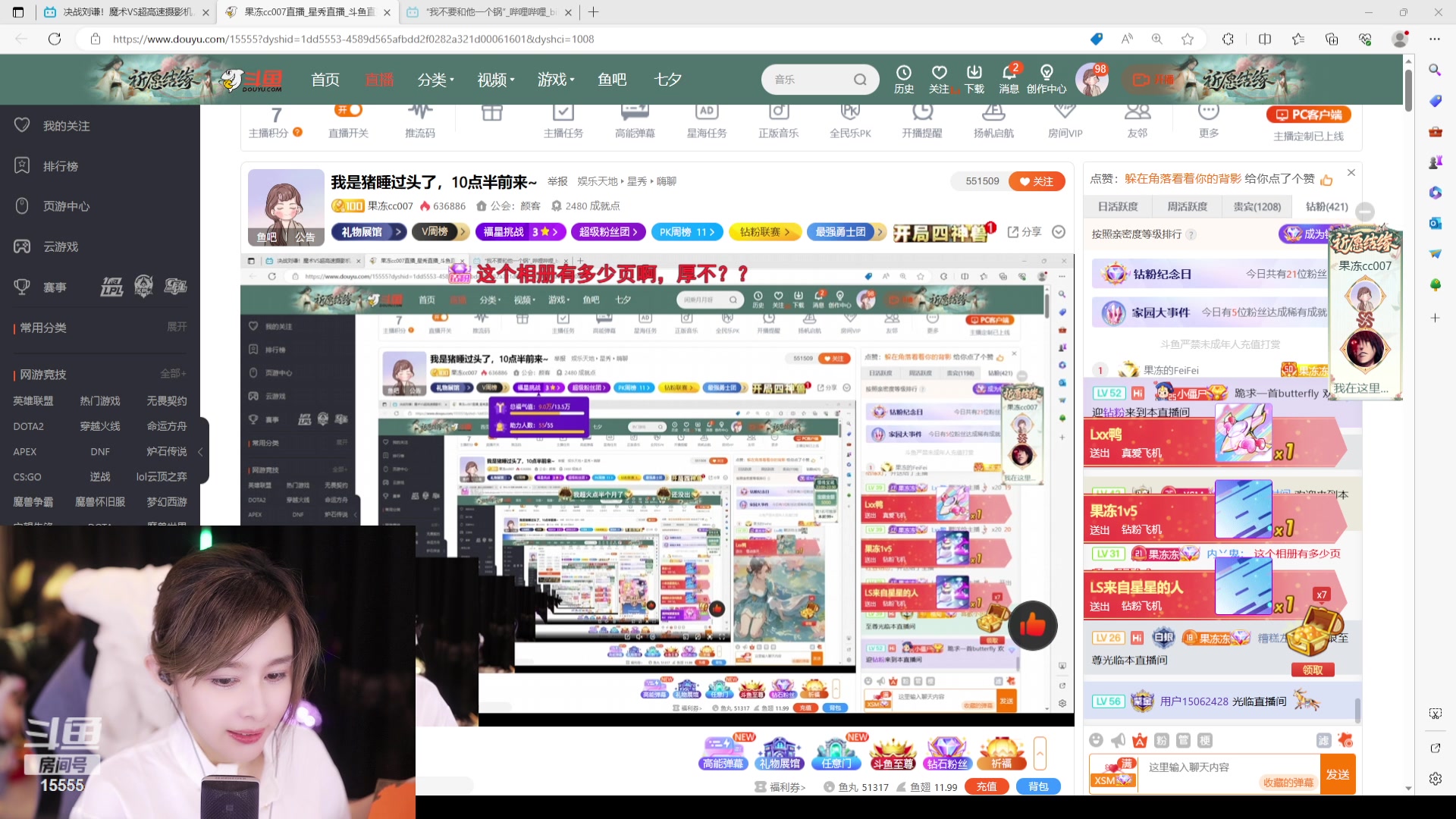Viewport: 1456px width, 819px height.
Task: Open 创作中心 lightbulb icon
Action: coord(1046,79)
